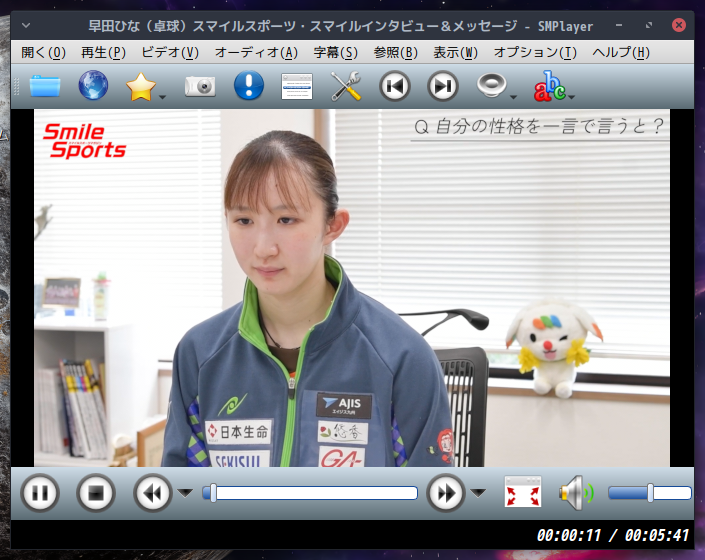The image size is (705, 560).
Task: Minimize the SMPlayer window
Action: pos(619,25)
